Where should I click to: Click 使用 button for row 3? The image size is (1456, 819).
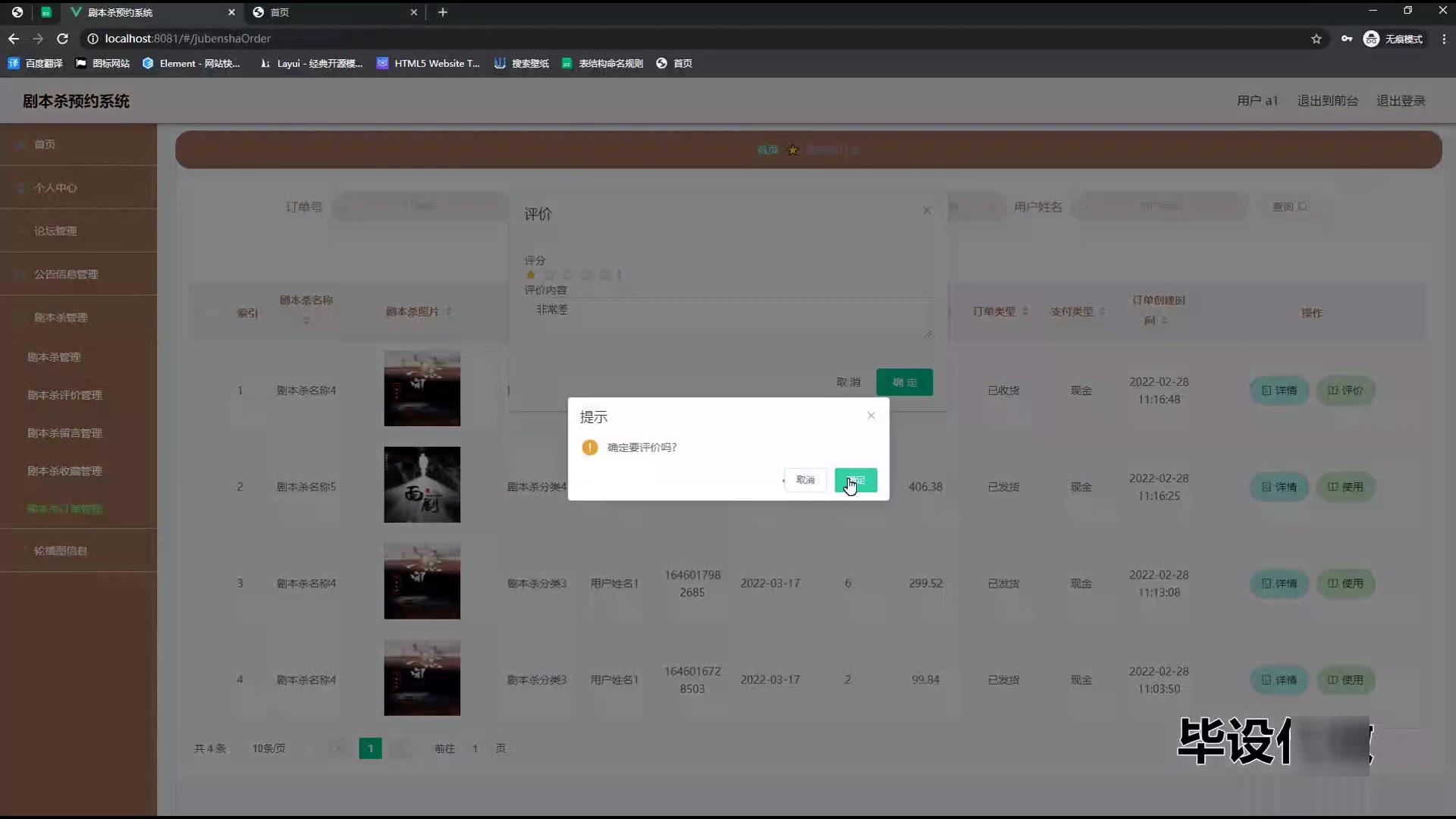pyautogui.click(x=1345, y=583)
